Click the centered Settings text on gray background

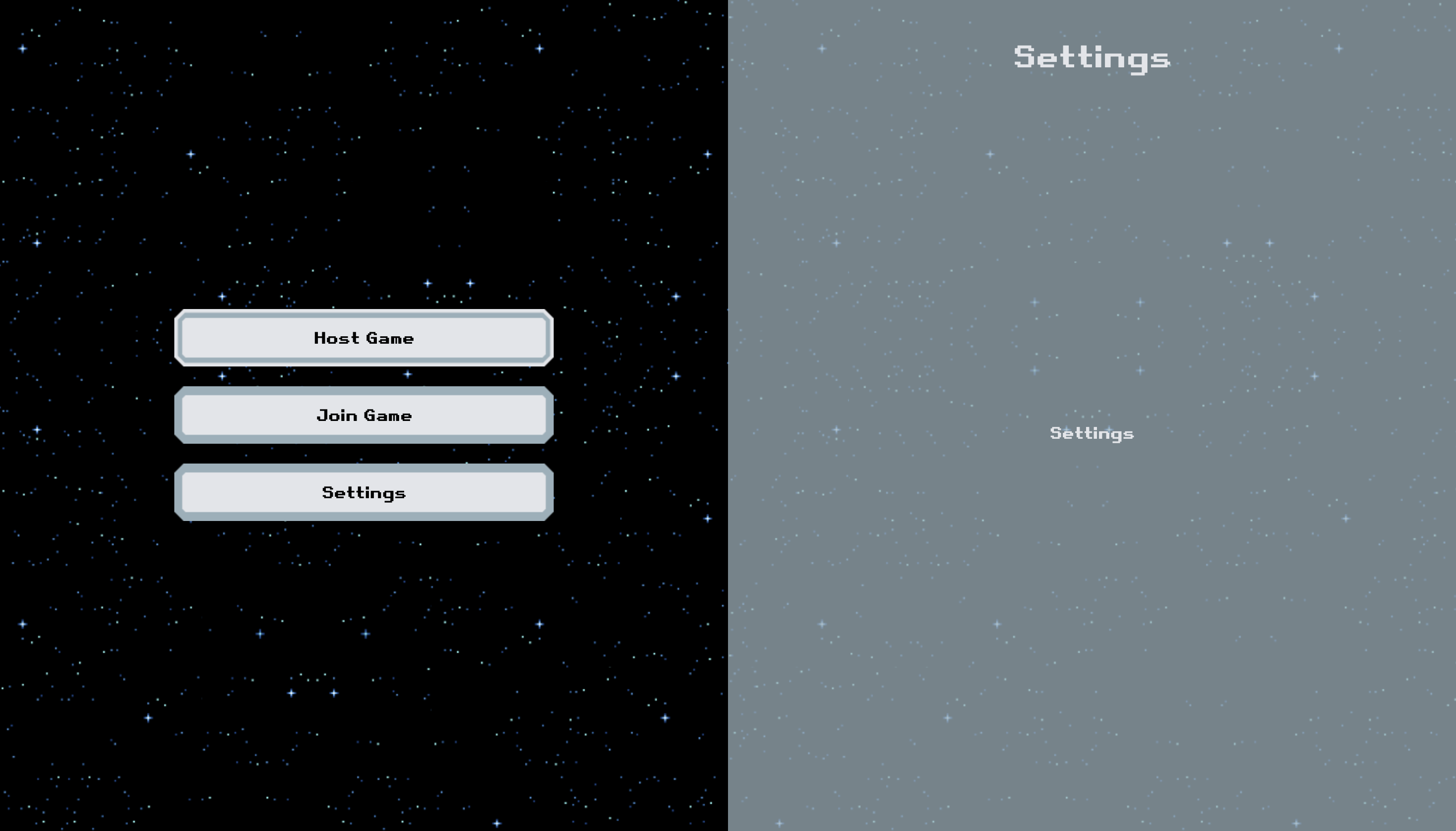pyautogui.click(x=1092, y=433)
